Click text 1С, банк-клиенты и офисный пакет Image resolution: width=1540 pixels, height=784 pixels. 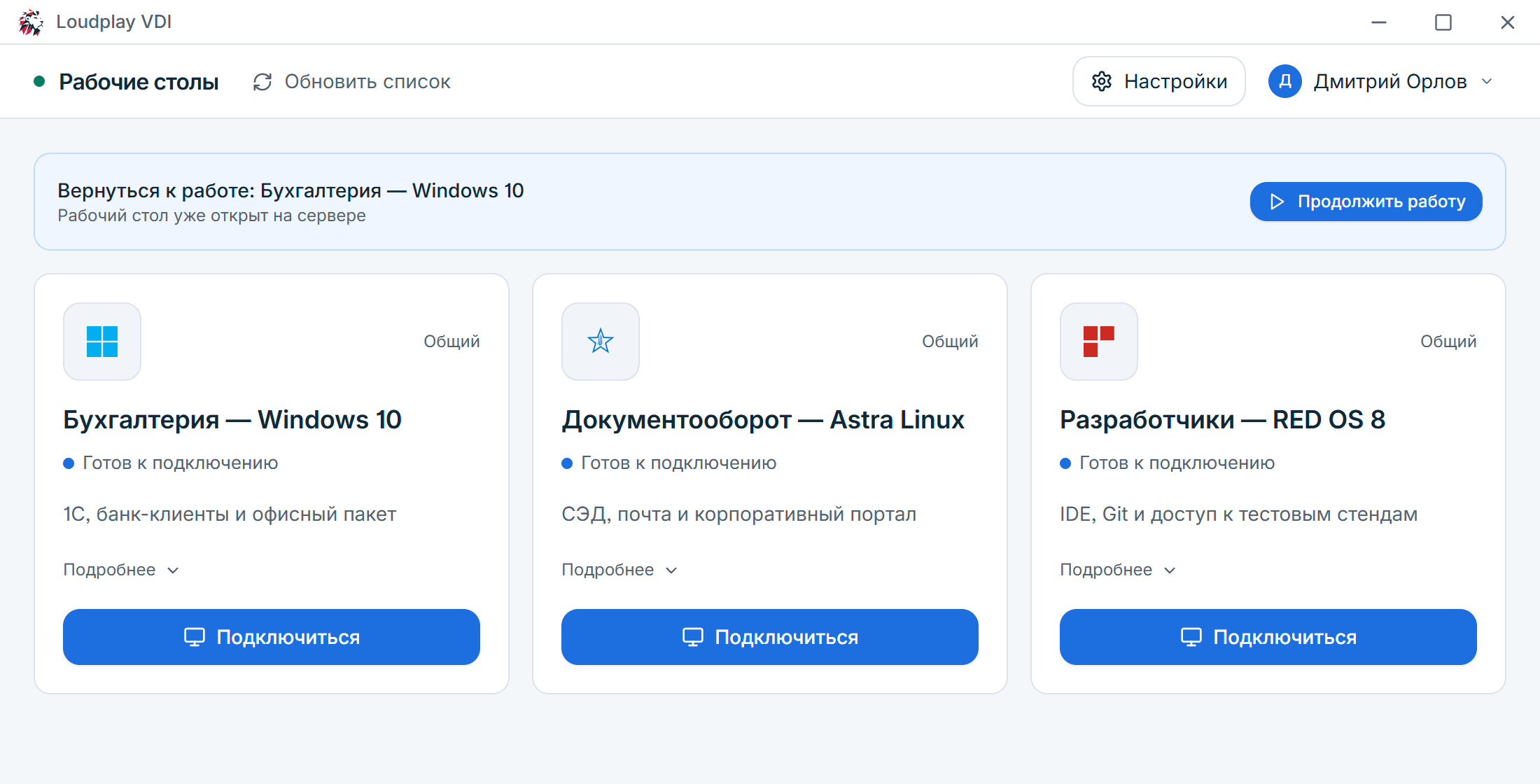tap(230, 514)
